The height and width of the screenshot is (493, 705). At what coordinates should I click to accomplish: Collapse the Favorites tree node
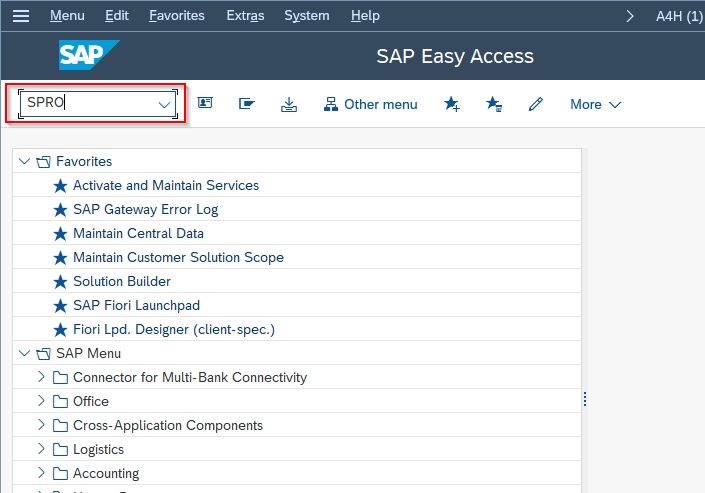pos(24,161)
